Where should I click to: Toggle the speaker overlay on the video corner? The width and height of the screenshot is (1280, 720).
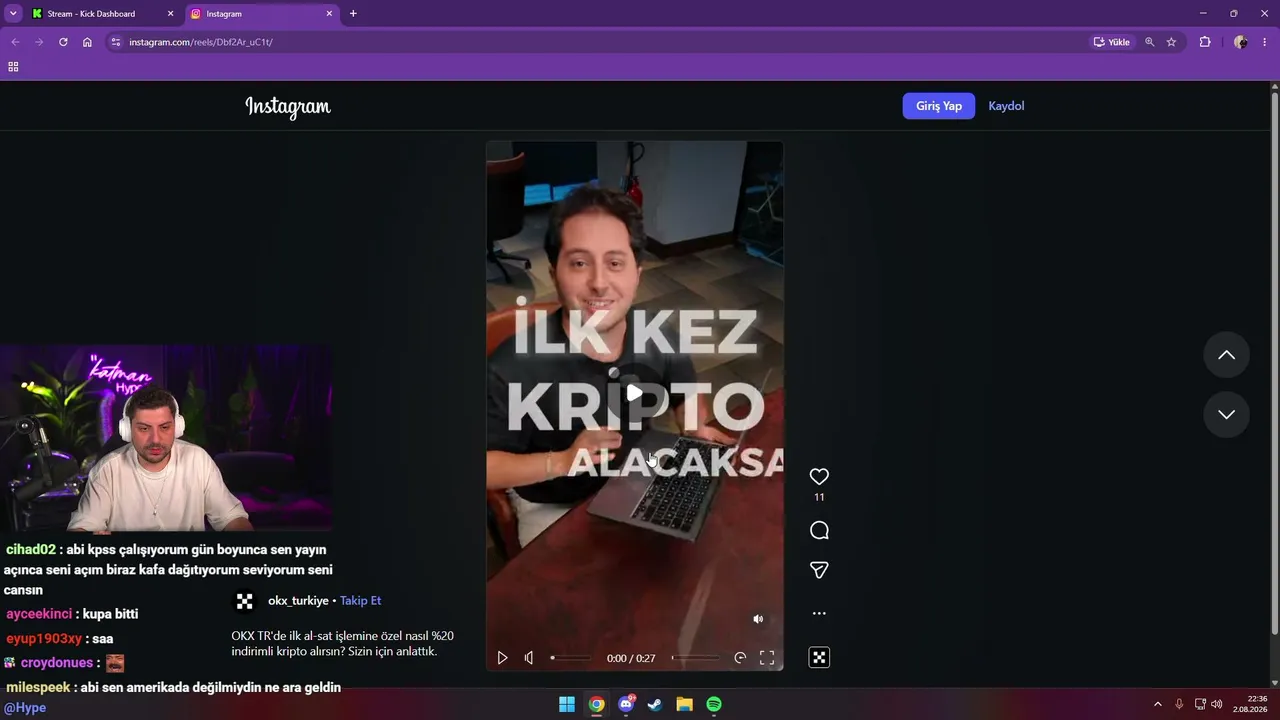tap(758, 619)
